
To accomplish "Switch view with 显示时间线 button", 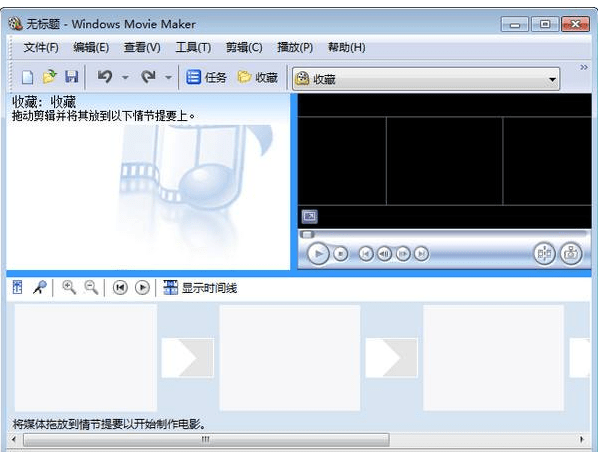I will [x=200, y=288].
